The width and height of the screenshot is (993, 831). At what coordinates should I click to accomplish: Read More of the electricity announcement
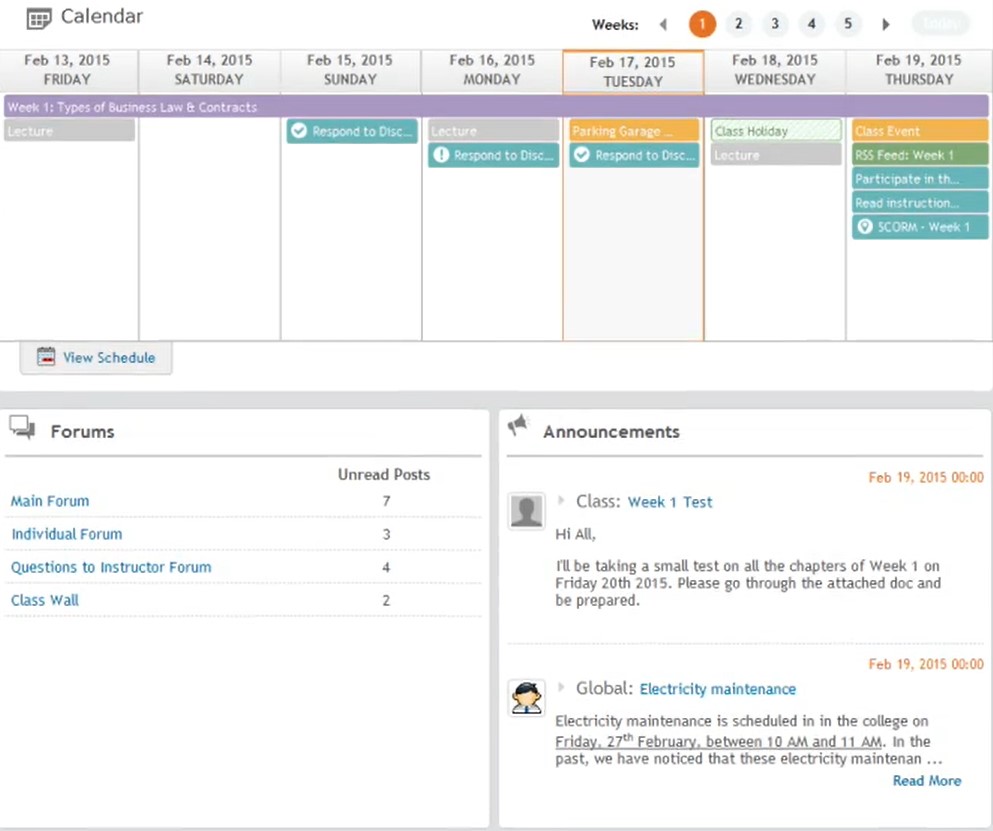coord(926,781)
